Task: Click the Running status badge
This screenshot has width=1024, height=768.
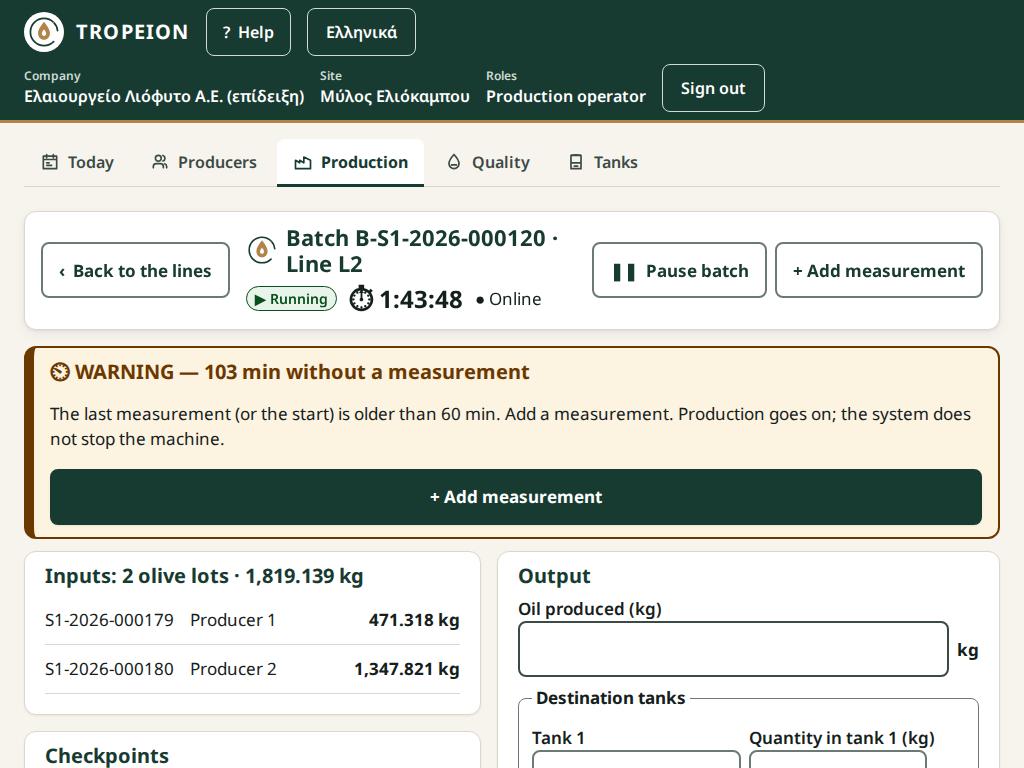Action: [x=291, y=299]
